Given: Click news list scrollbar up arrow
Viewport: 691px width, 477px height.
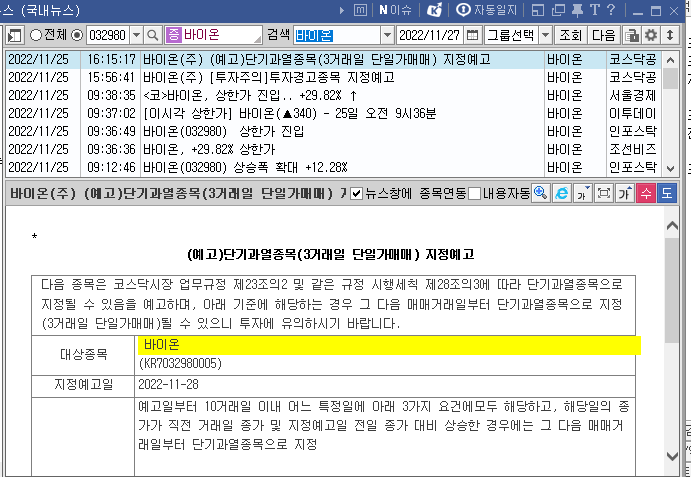Looking at the screenshot, I should (670, 60).
